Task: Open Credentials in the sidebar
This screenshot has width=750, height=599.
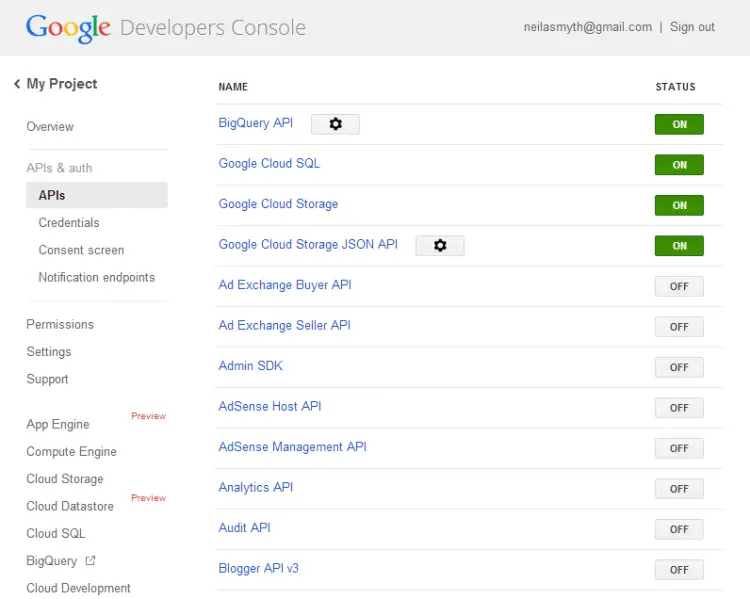Action: [x=69, y=223]
